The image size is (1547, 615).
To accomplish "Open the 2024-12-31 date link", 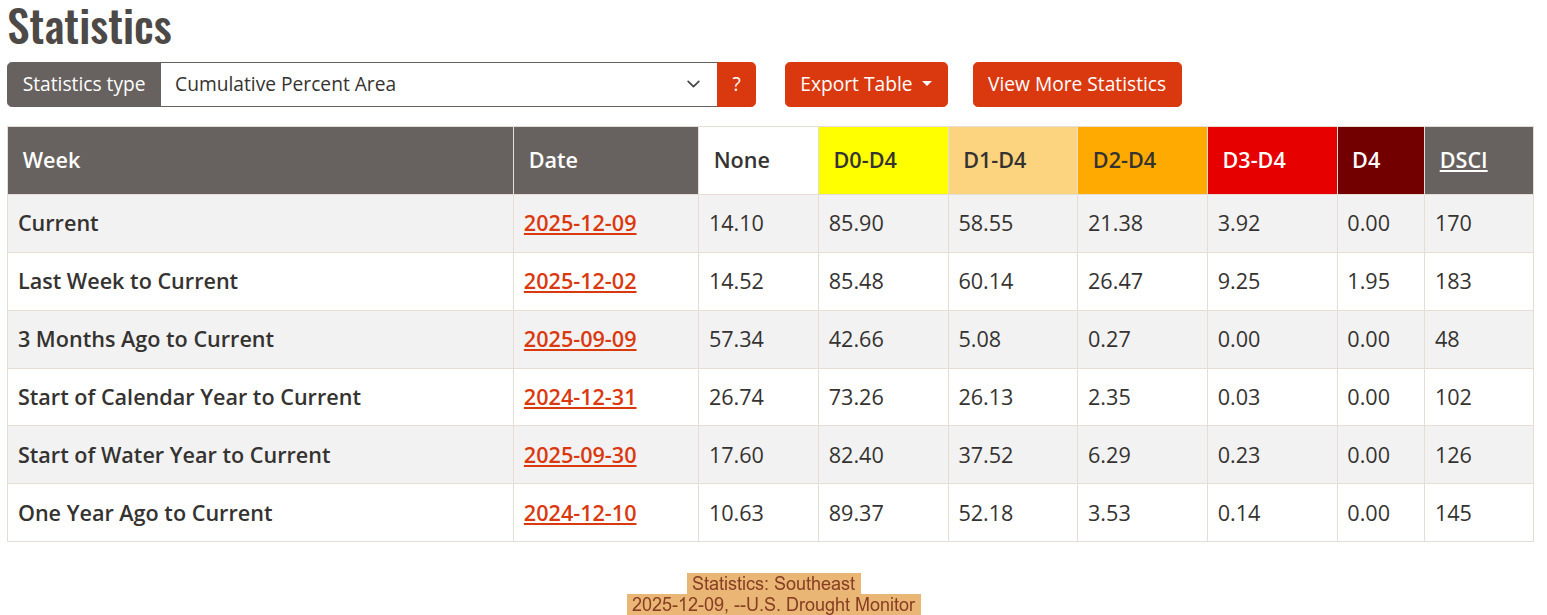I will (579, 397).
